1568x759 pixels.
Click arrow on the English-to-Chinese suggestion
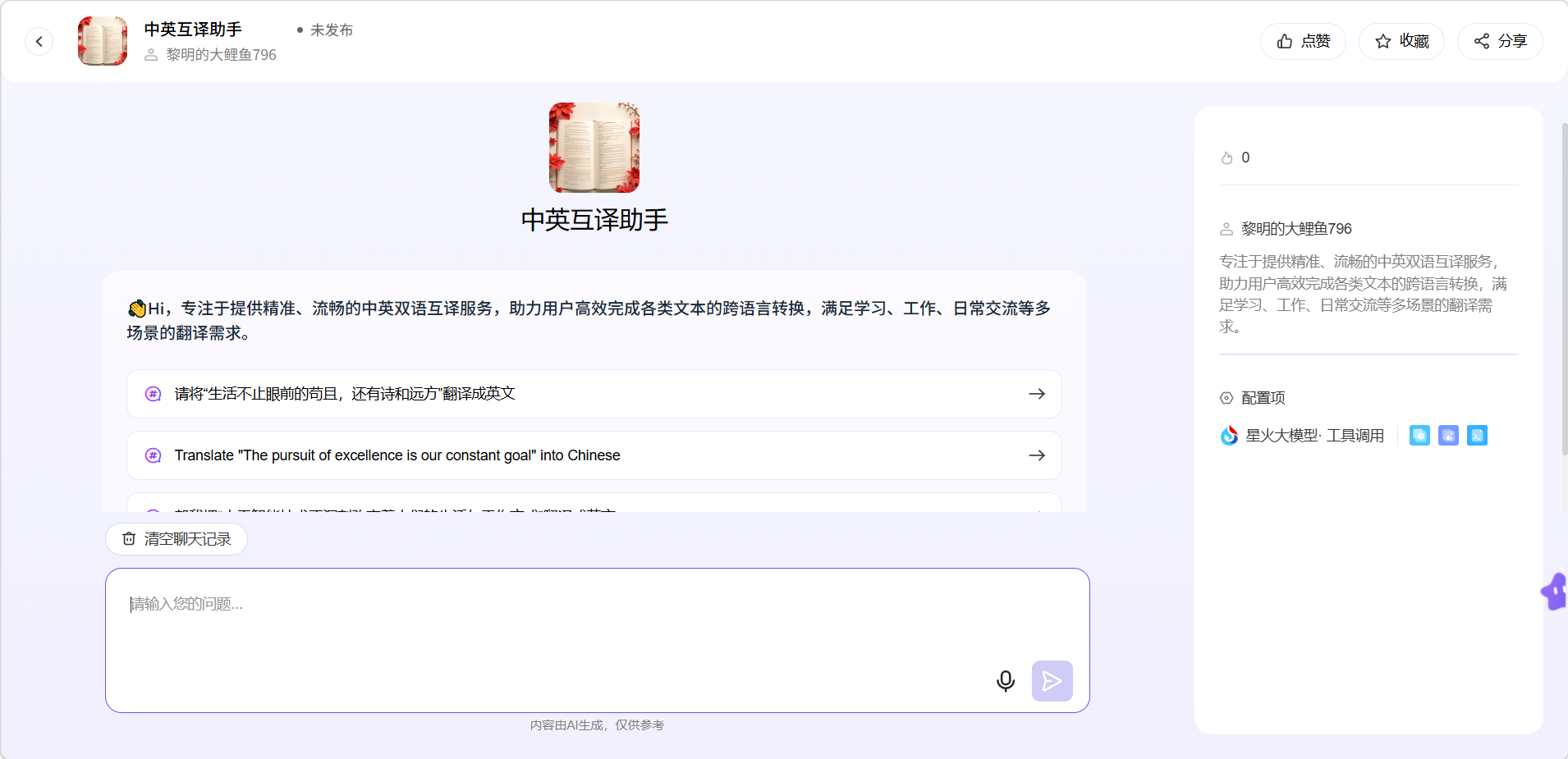click(1037, 455)
